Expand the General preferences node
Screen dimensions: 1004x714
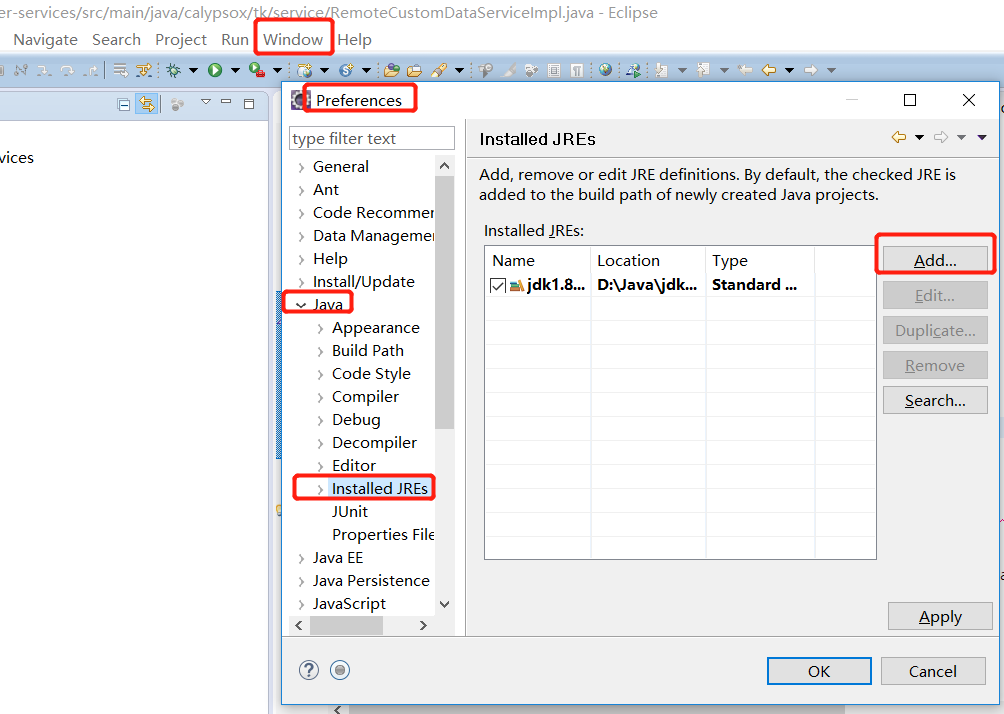coord(301,167)
